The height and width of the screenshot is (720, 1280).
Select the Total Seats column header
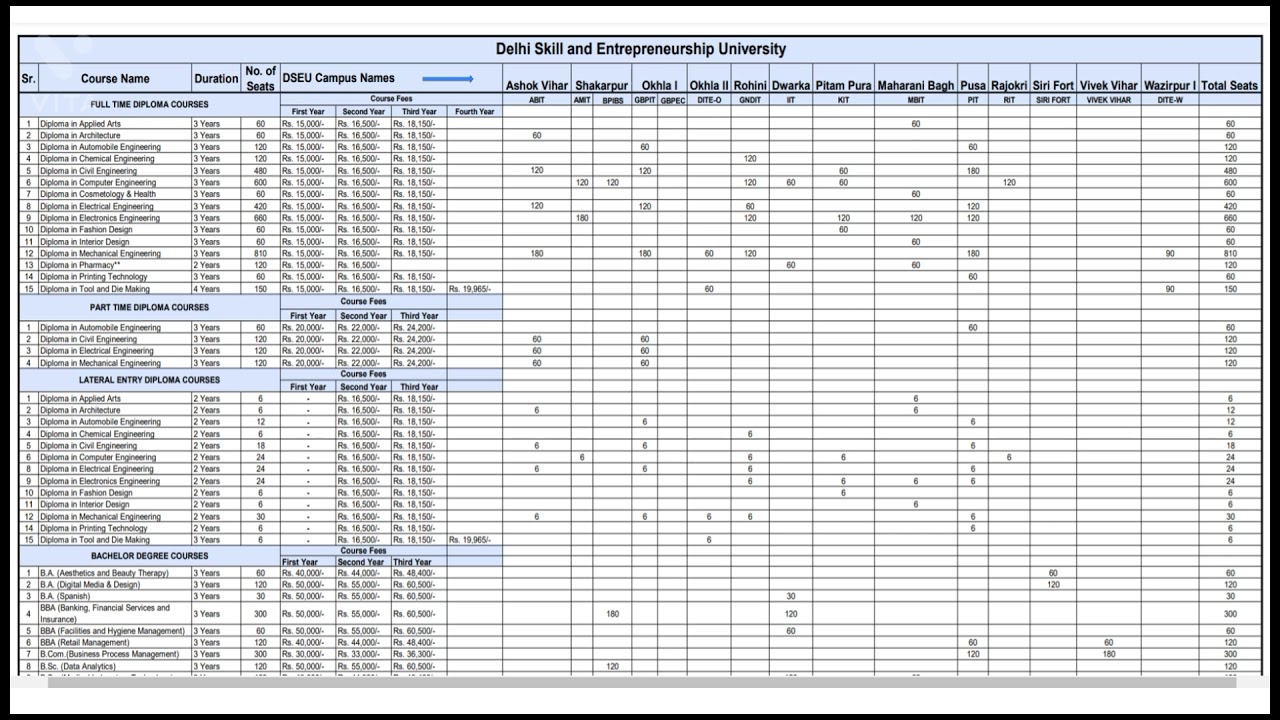(x=1229, y=86)
